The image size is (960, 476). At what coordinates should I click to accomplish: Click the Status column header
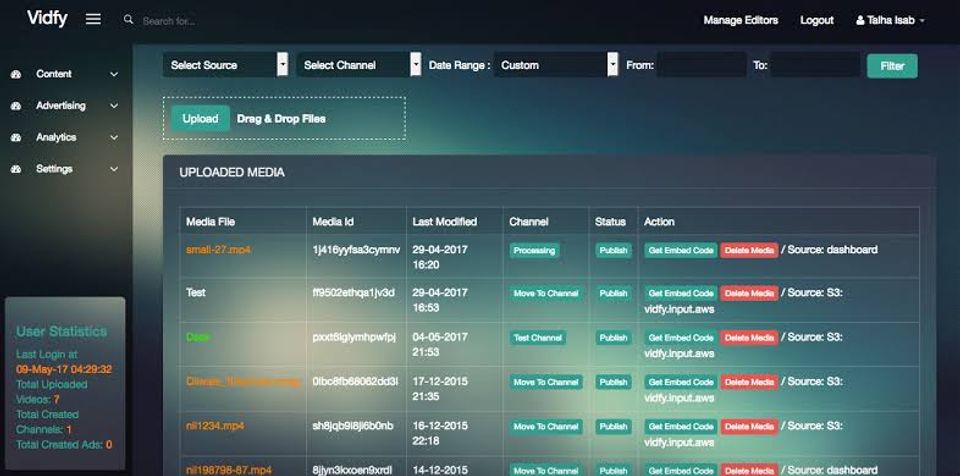(610, 222)
